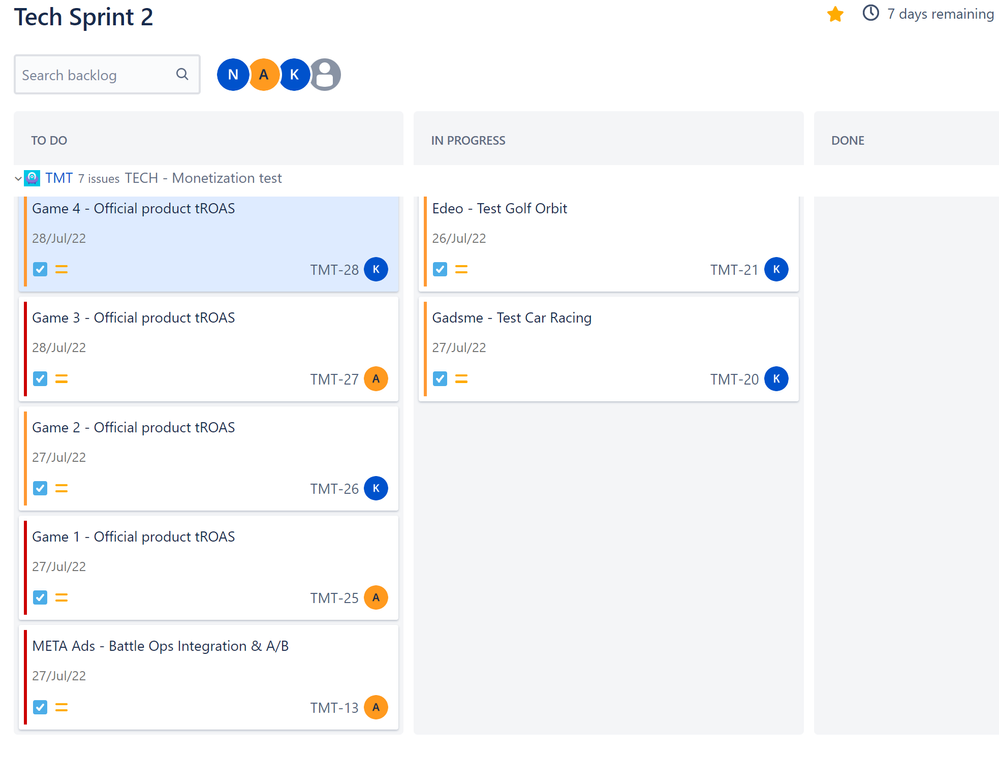Open issue key TMT-27

click(334, 380)
